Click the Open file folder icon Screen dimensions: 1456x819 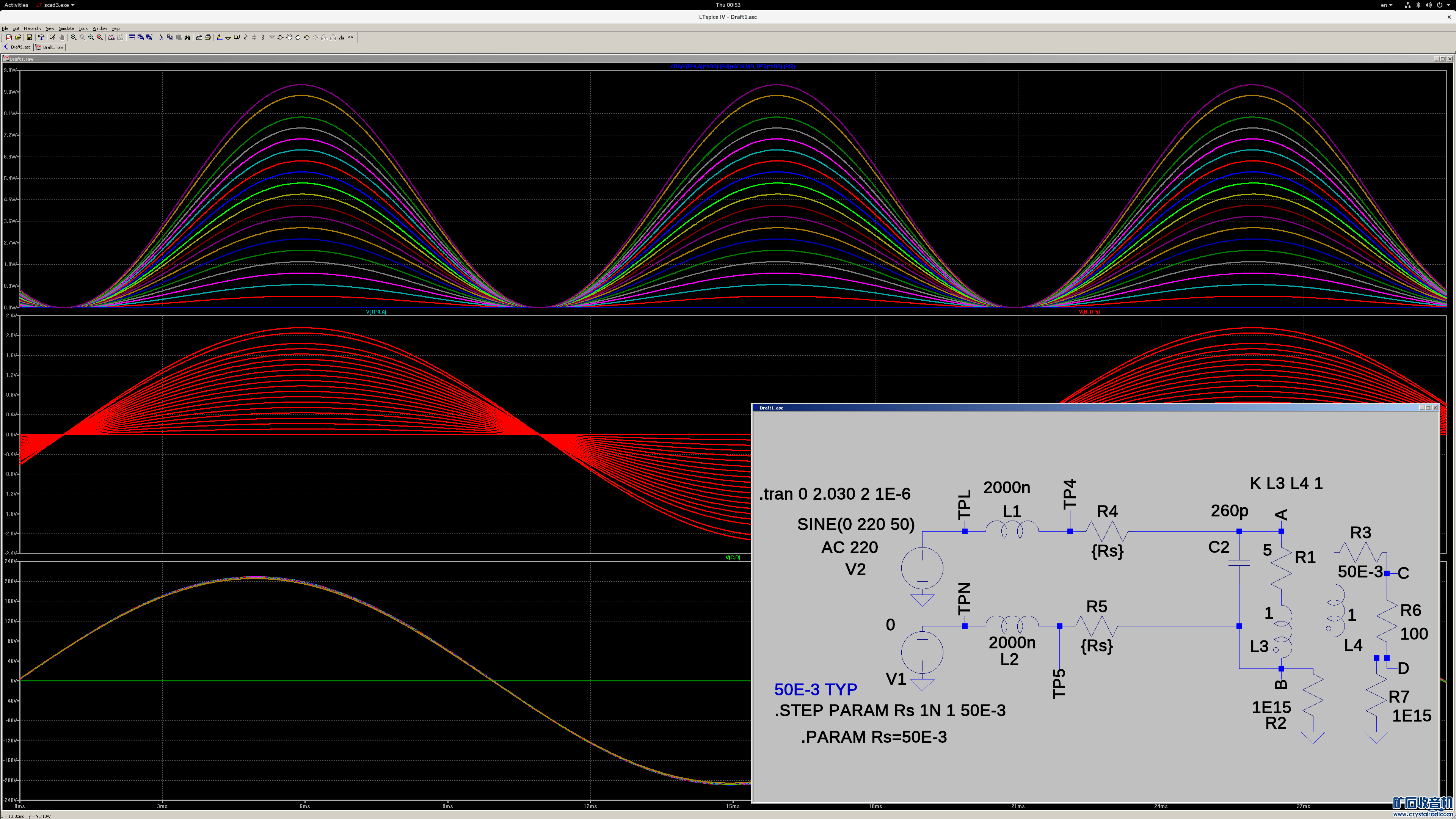pos(18,37)
